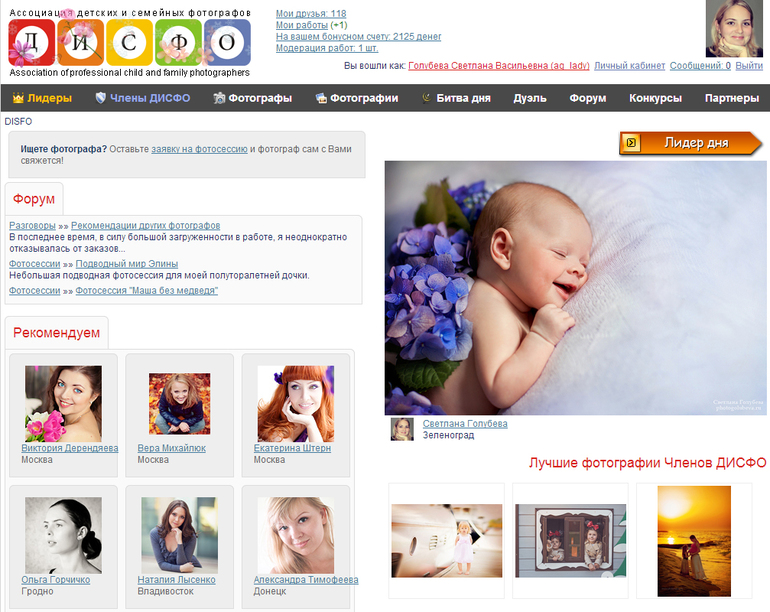Open the Члены ДИСФО menu item
770x612 pixels.
[x=150, y=98]
